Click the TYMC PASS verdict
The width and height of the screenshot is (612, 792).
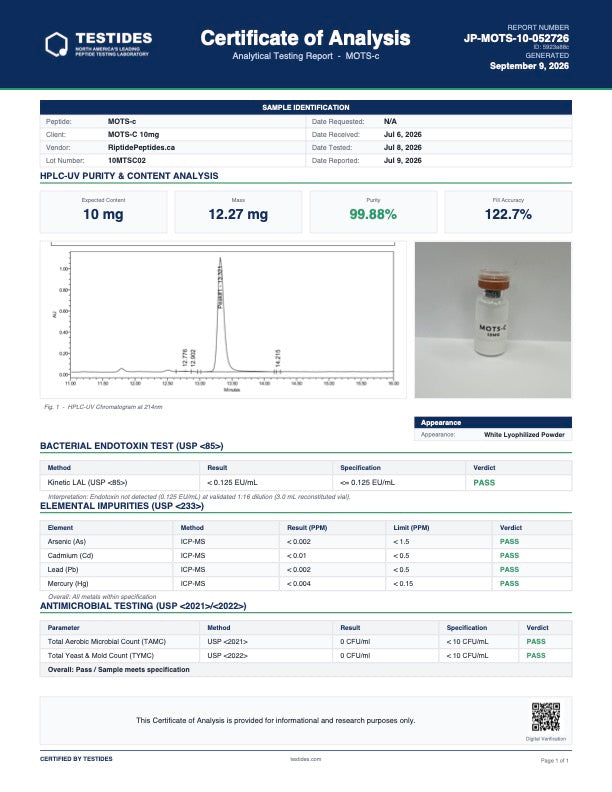(536, 656)
